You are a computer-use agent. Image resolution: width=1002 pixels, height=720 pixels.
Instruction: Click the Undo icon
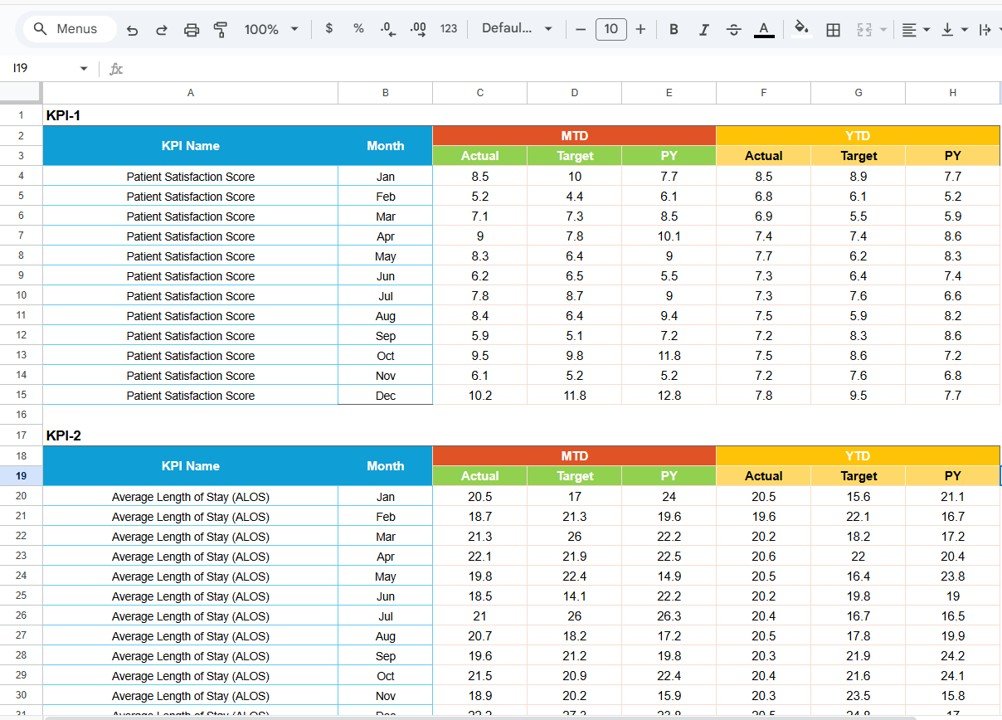[x=132, y=29]
